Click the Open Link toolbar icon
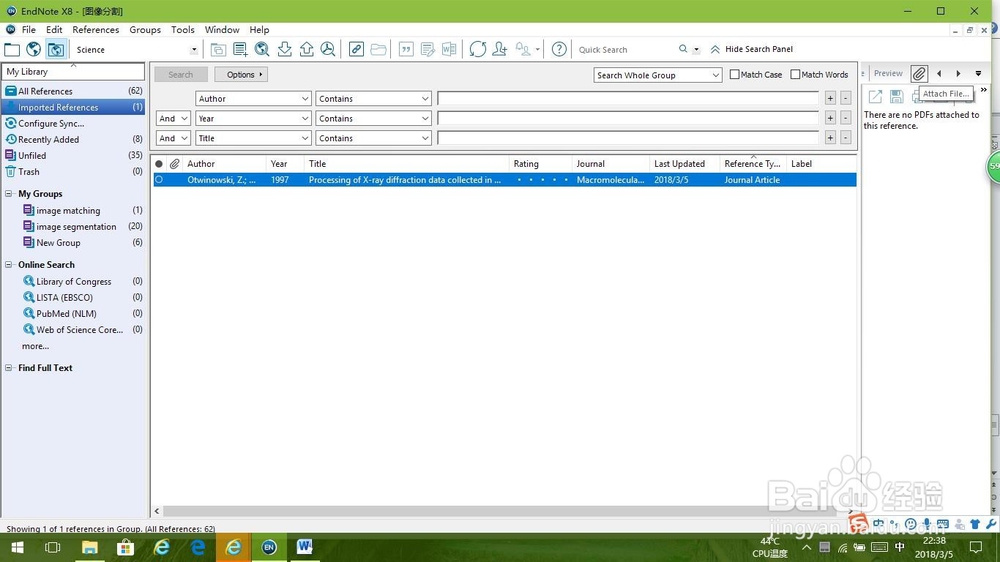Screen dimensions: 1000x562 pyautogui.click(x=357, y=49)
